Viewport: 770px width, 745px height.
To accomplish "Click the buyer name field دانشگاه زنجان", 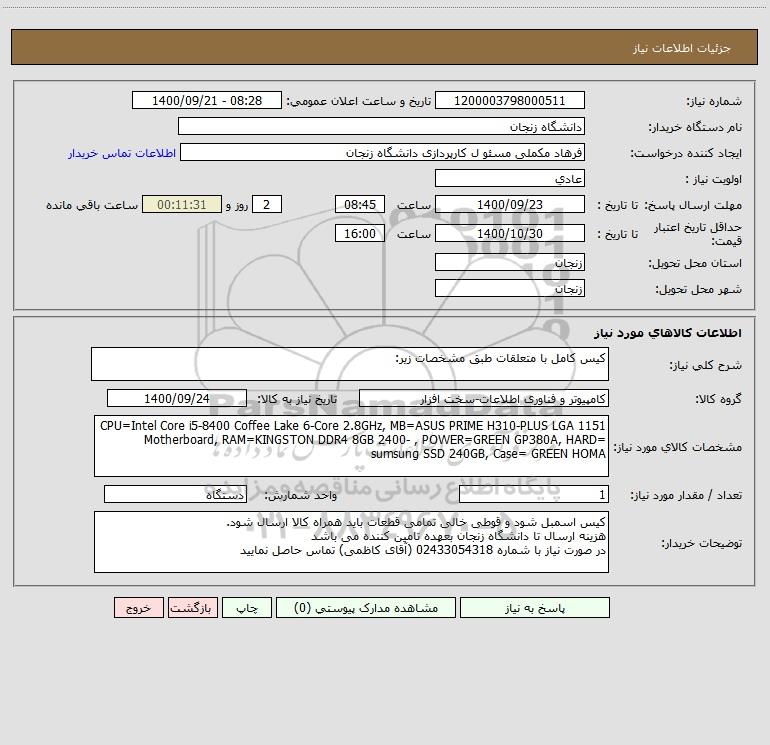I will pyautogui.click(x=381, y=126).
